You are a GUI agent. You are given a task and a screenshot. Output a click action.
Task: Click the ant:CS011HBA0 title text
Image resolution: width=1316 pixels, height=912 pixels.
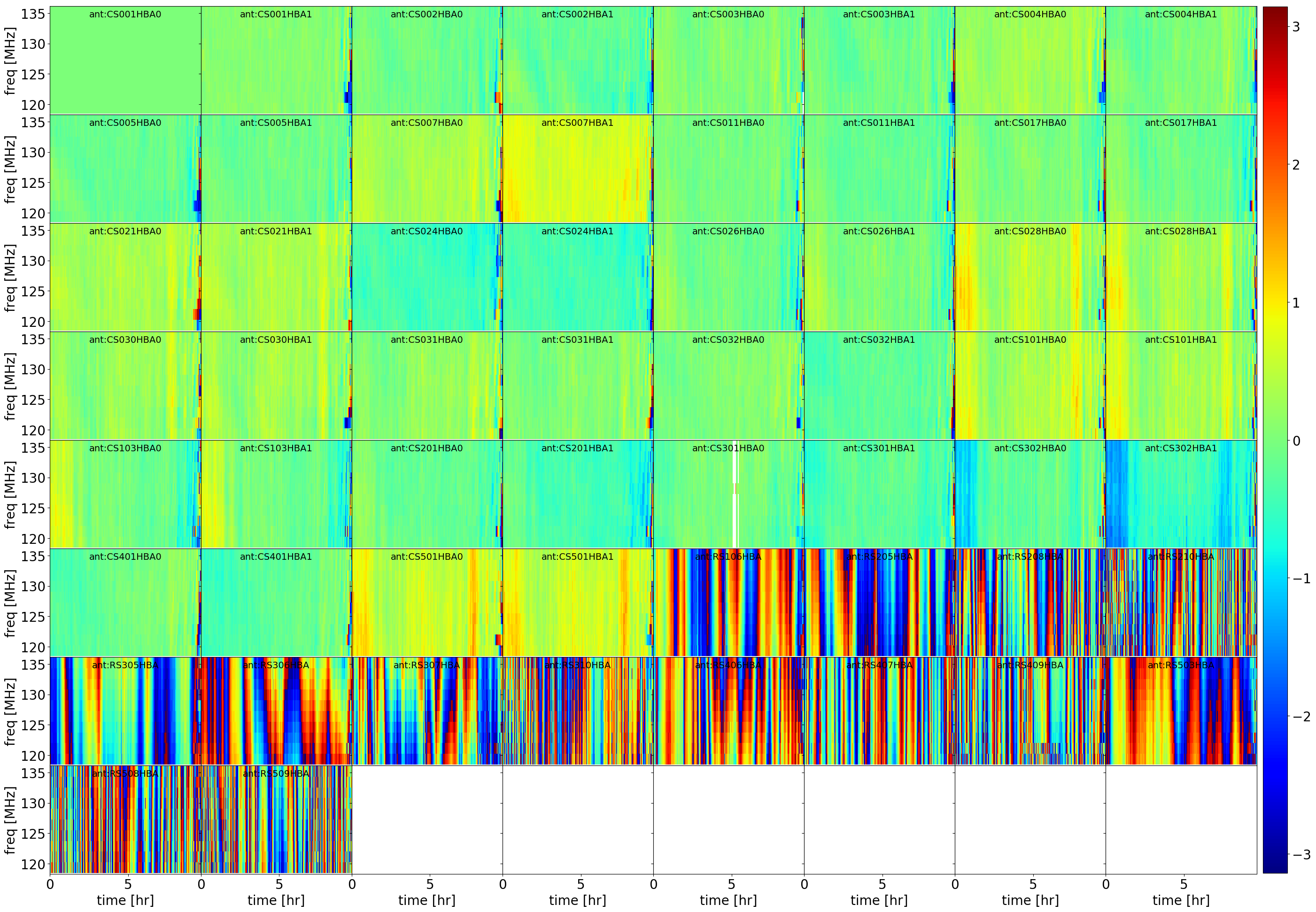click(728, 123)
